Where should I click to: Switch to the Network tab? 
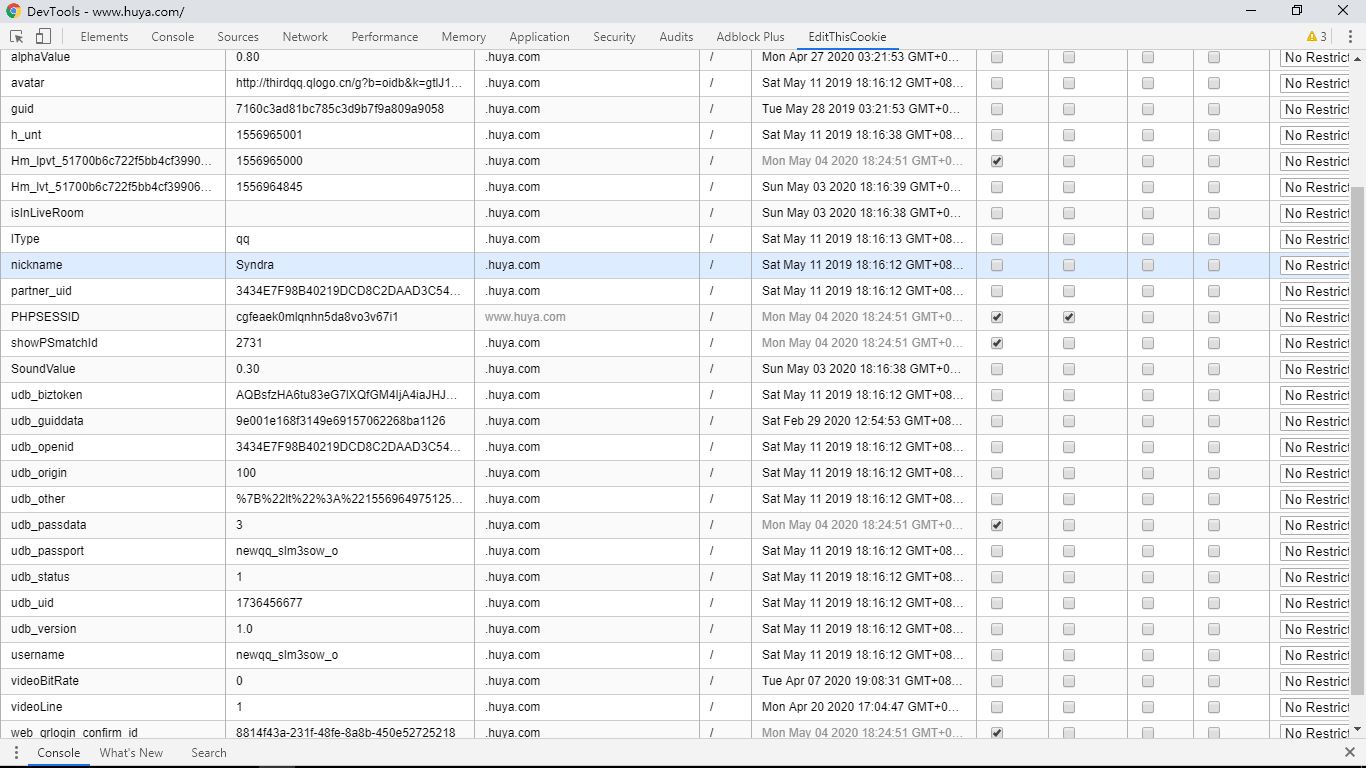coord(305,36)
